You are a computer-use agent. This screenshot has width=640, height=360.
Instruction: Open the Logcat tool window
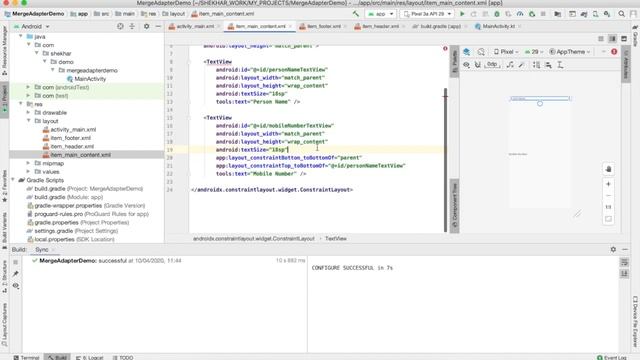[89, 357]
